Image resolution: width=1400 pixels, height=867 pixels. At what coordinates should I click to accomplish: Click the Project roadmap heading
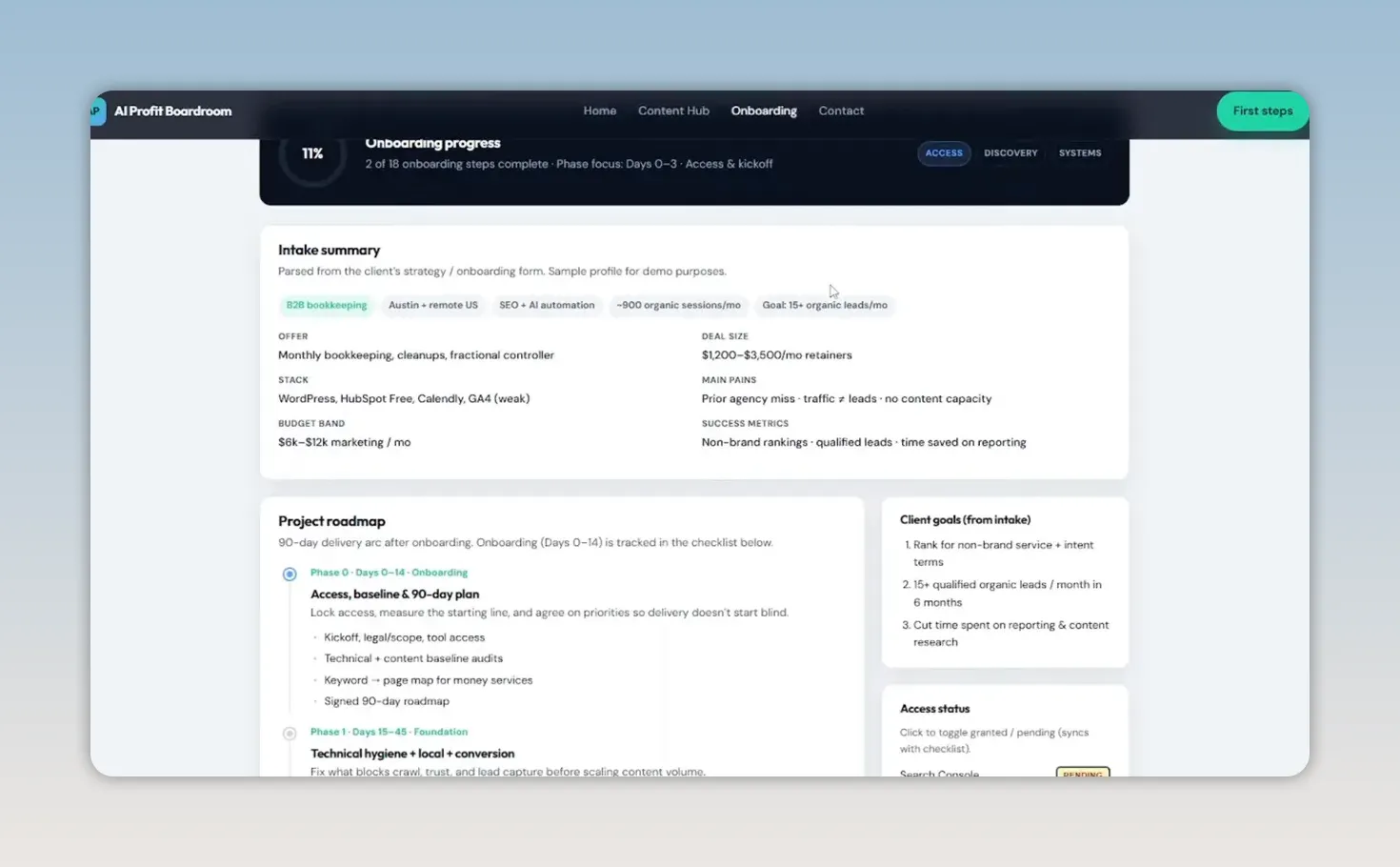332,521
